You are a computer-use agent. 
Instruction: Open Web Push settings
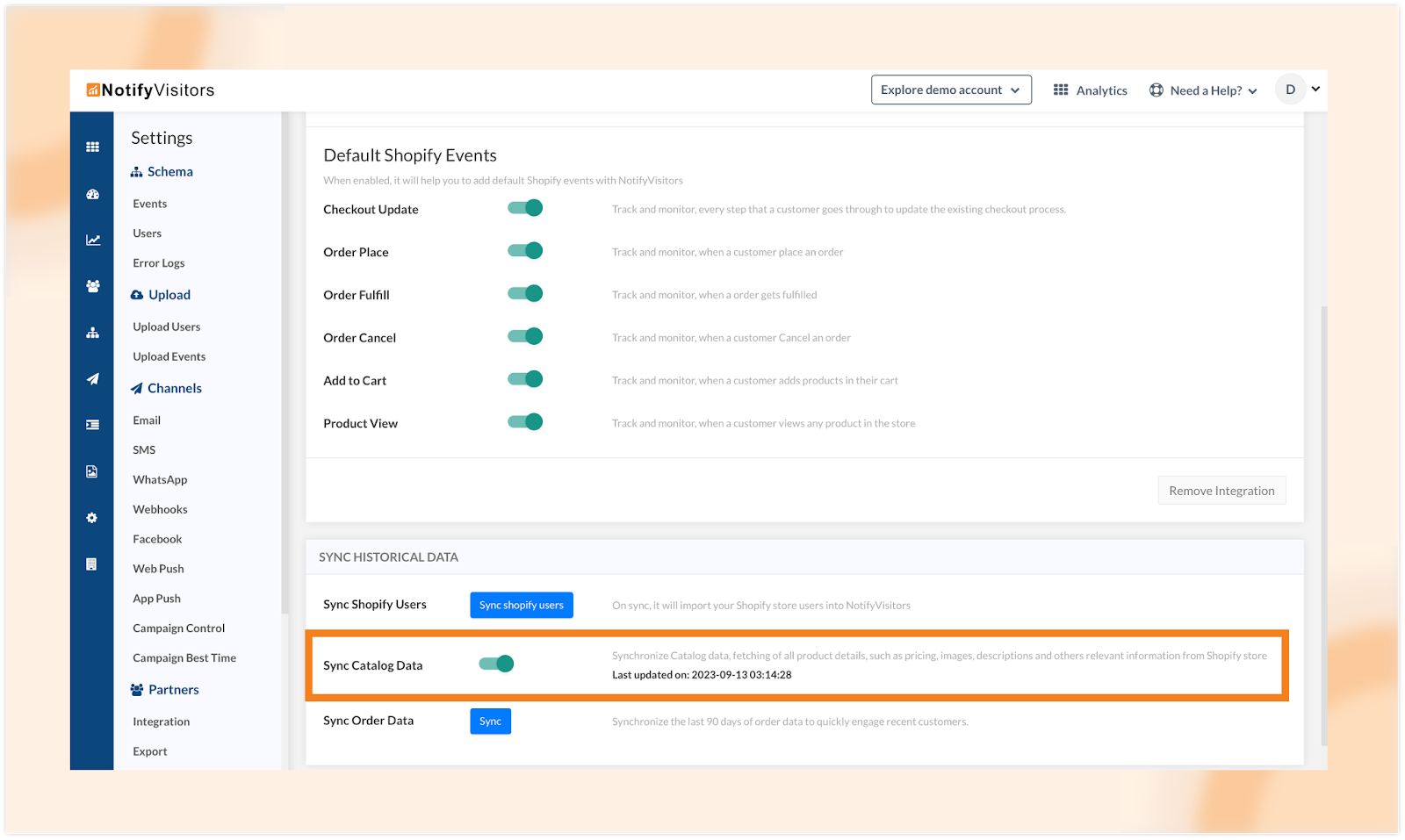[158, 569]
